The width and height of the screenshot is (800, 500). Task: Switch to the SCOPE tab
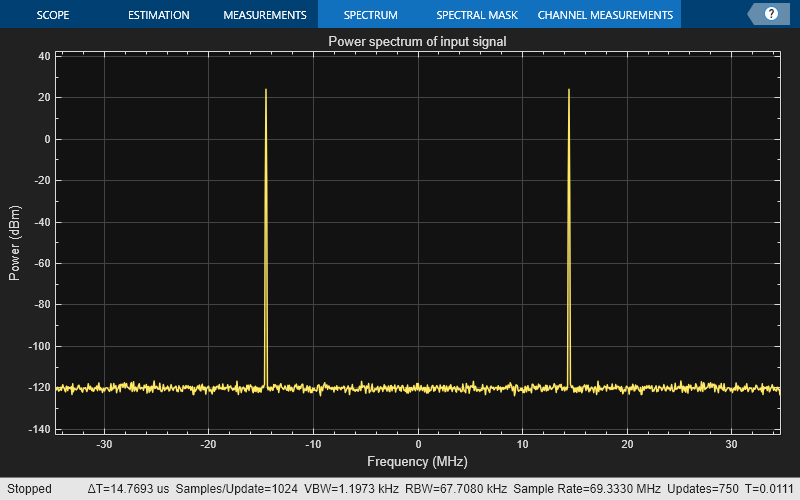[x=52, y=15]
